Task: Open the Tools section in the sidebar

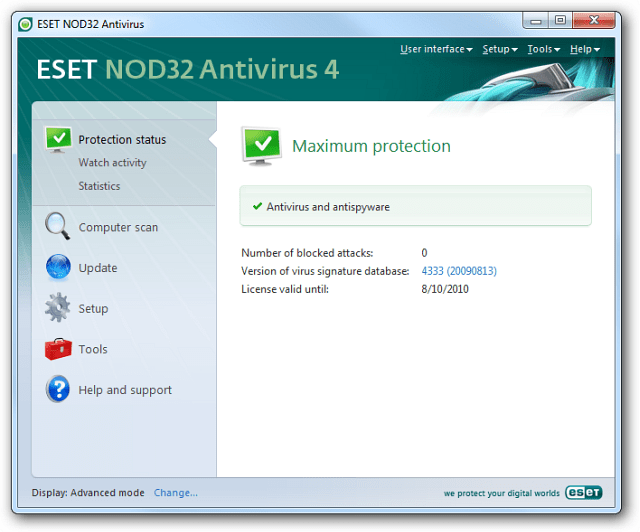Action: 93,349
